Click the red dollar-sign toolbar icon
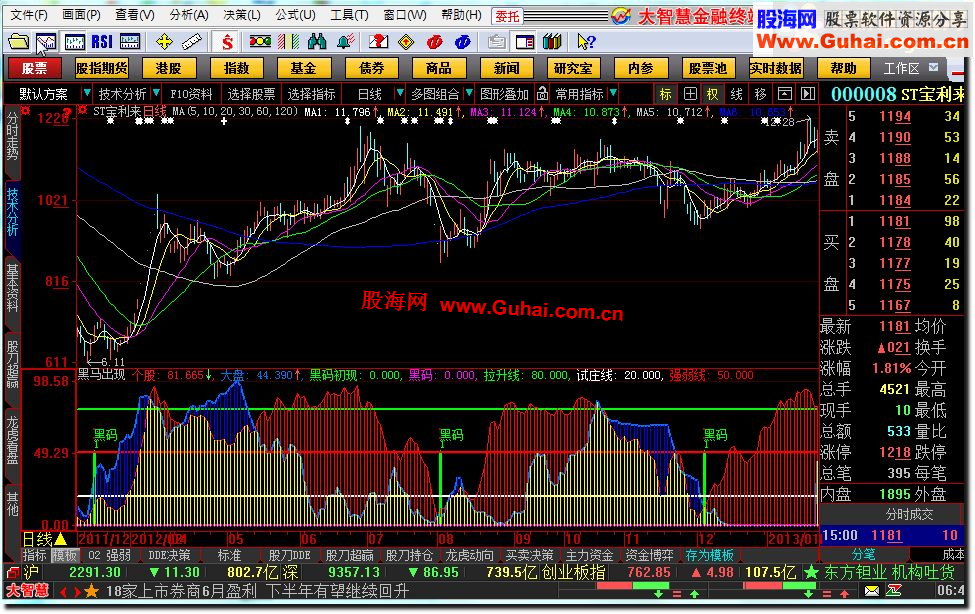975x614 pixels. (x=227, y=42)
